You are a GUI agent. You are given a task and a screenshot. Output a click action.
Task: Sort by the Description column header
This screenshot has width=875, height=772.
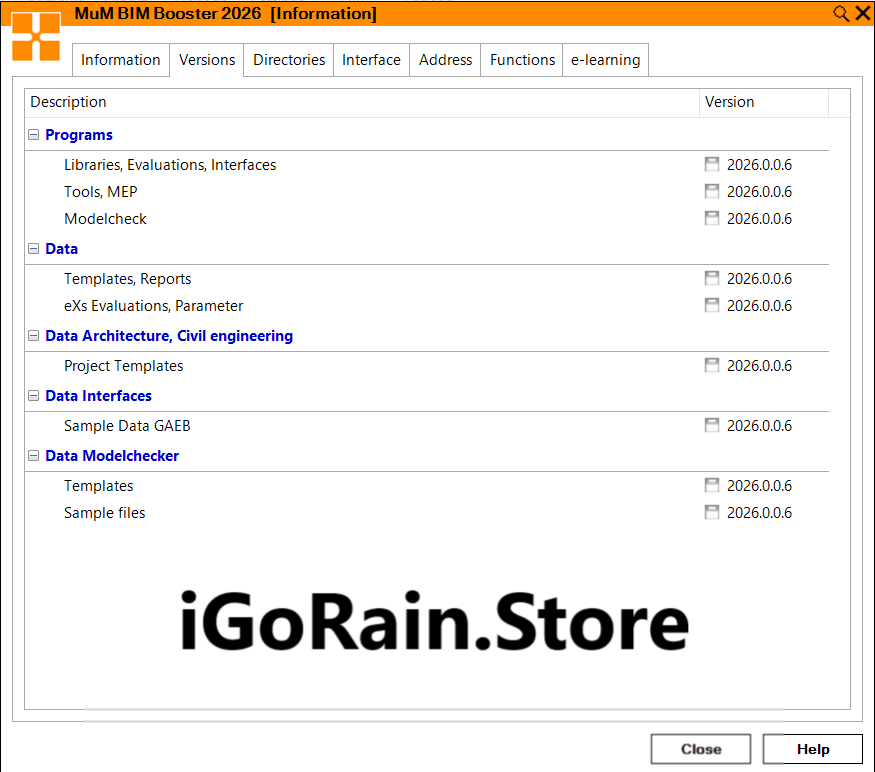click(x=361, y=102)
